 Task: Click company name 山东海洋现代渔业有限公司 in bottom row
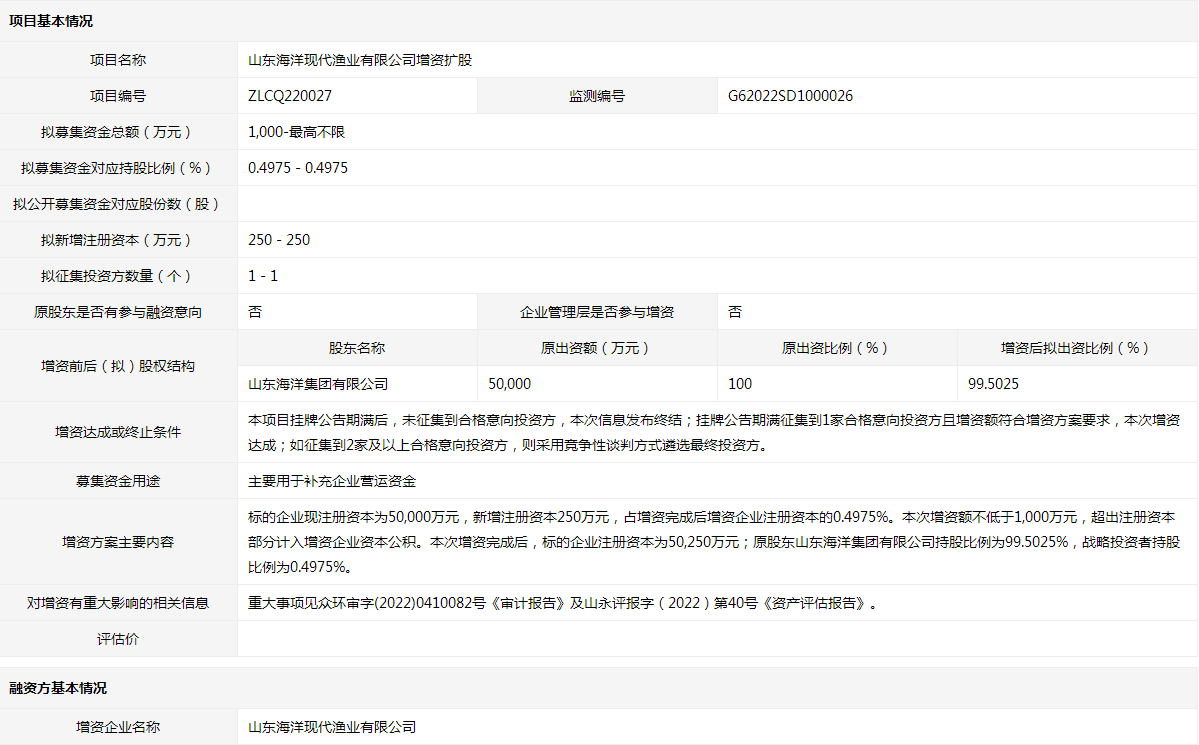[332, 727]
